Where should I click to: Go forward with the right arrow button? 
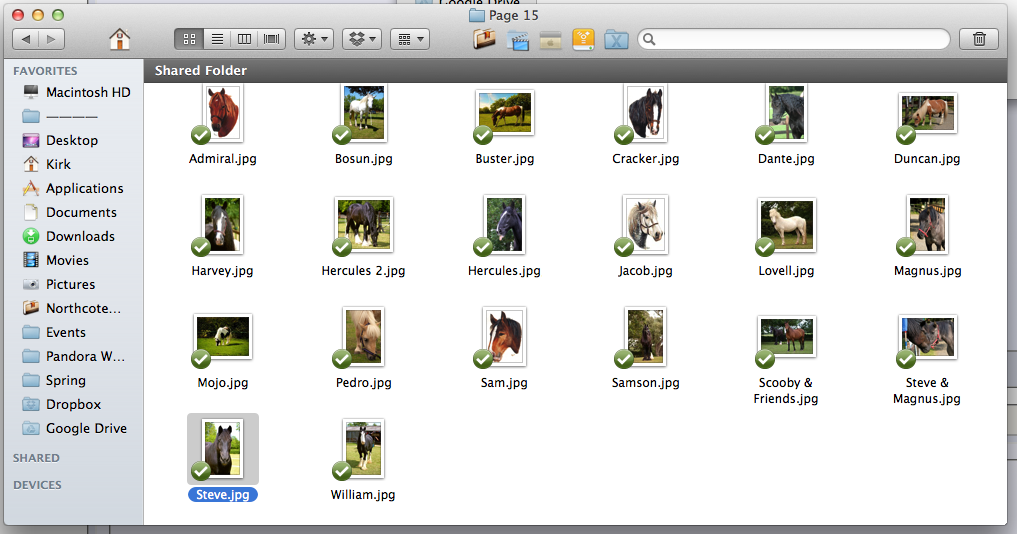(x=51, y=40)
